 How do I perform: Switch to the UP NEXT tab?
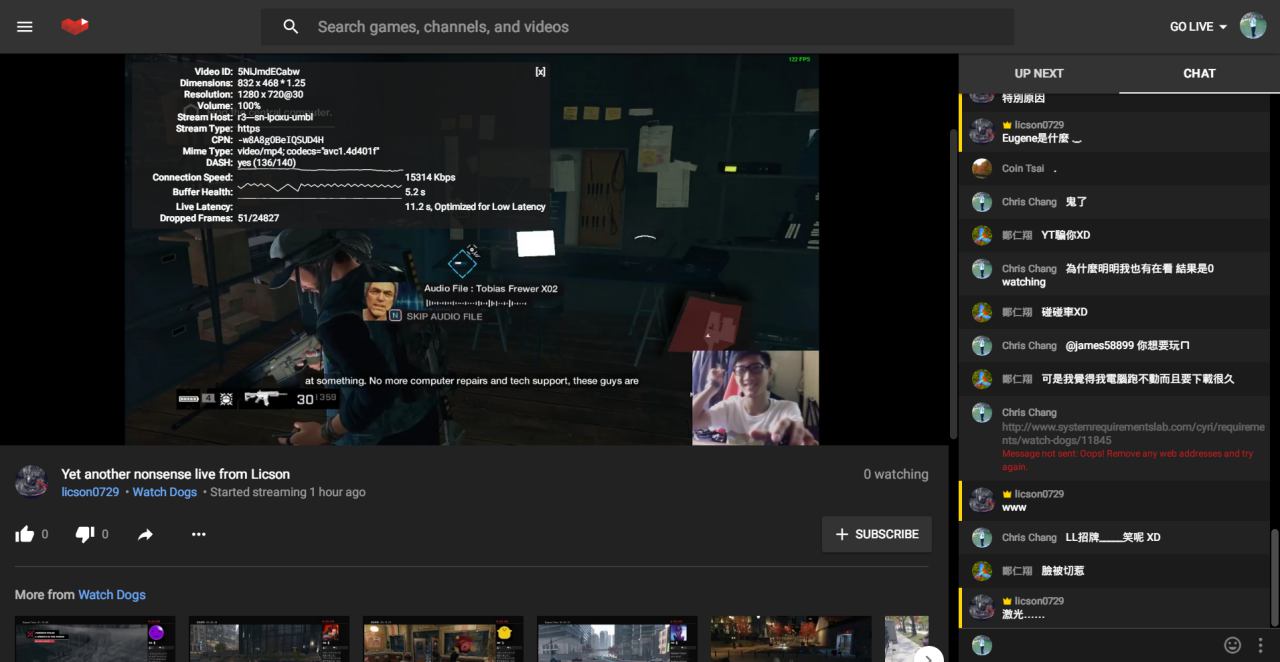(1039, 73)
